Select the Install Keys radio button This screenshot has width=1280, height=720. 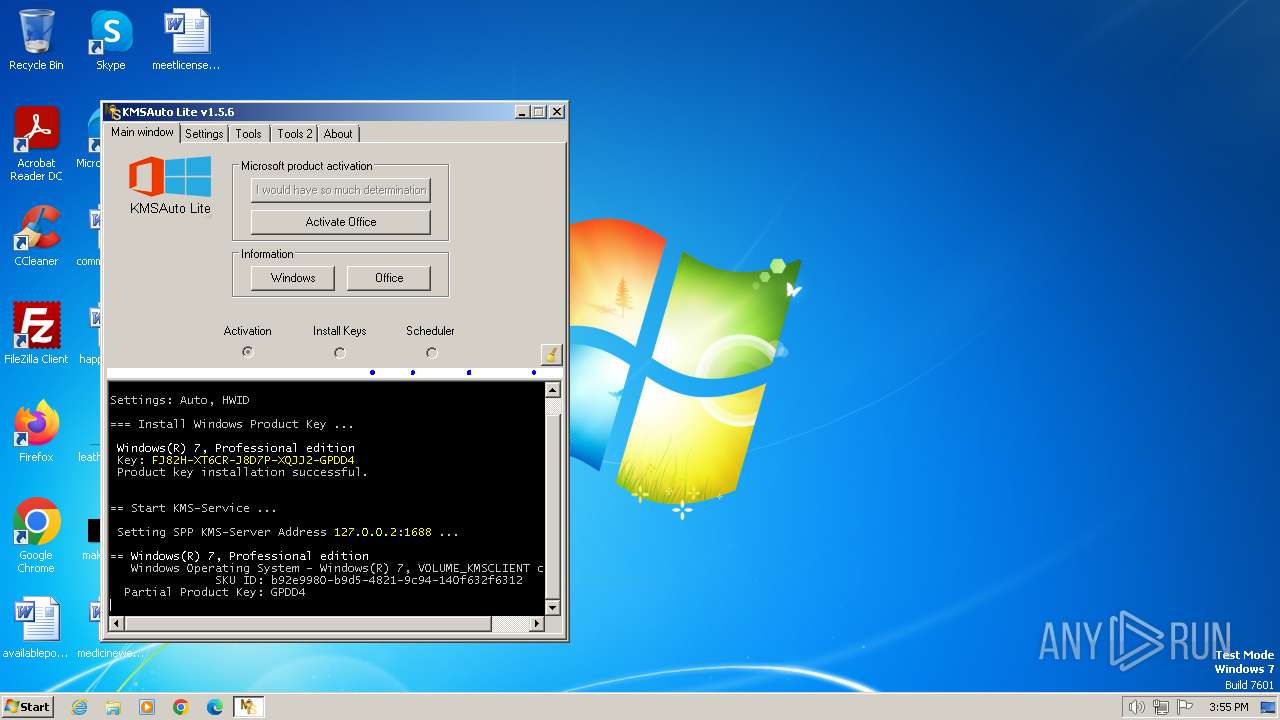click(340, 352)
